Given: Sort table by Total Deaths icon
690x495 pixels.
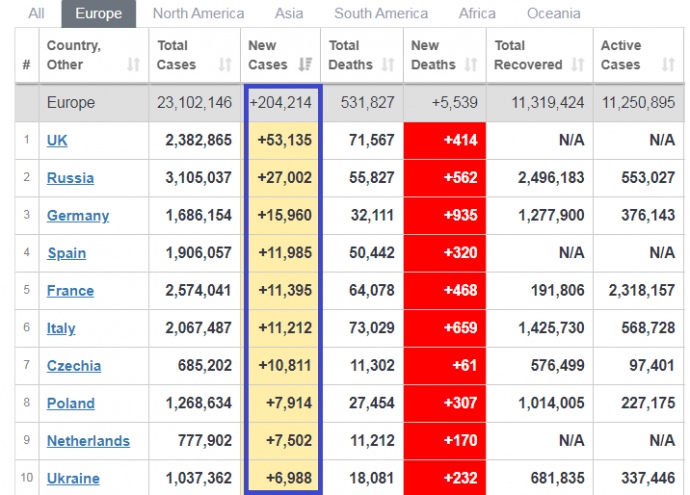Looking at the screenshot, I should [x=388, y=65].
